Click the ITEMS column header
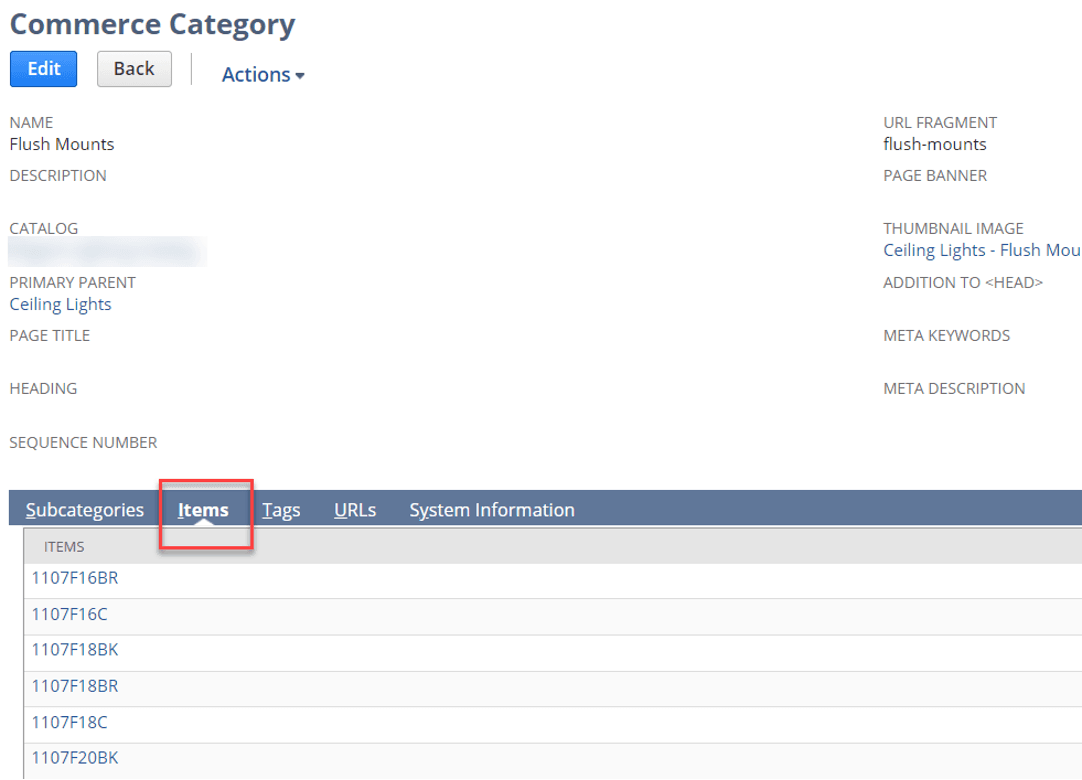 [64, 547]
